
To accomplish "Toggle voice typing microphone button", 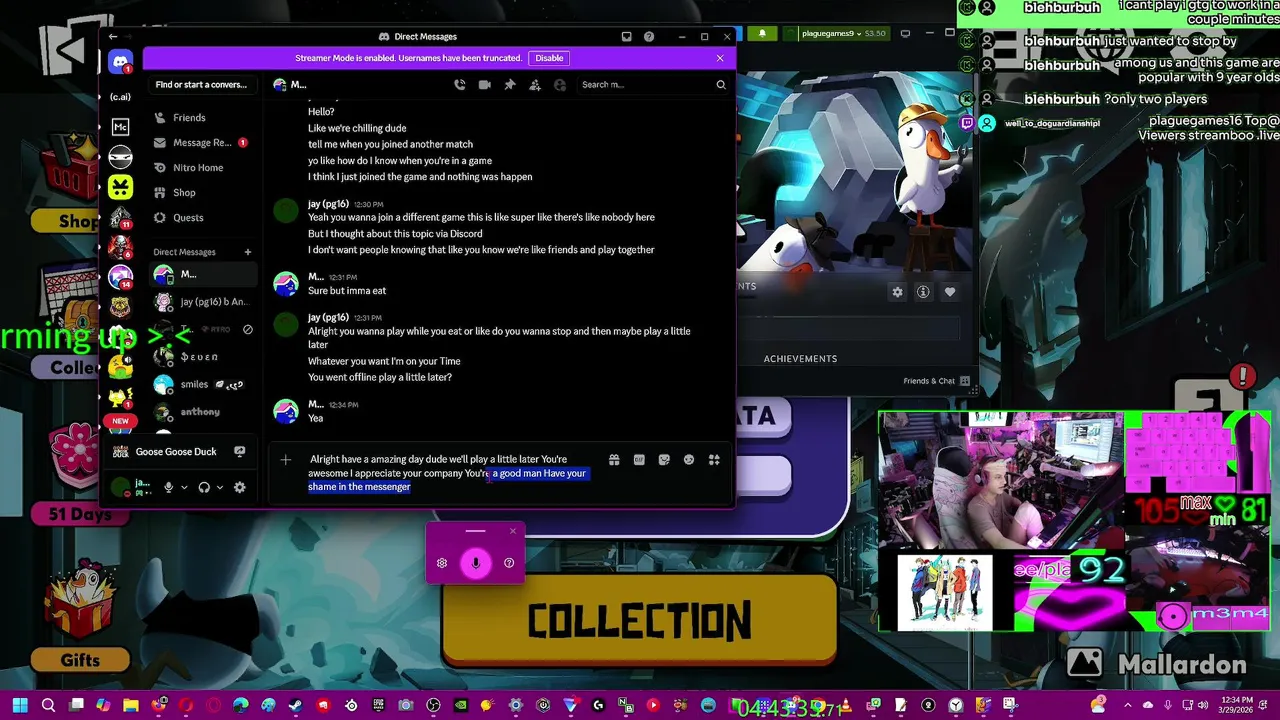I will tap(476, 563).
